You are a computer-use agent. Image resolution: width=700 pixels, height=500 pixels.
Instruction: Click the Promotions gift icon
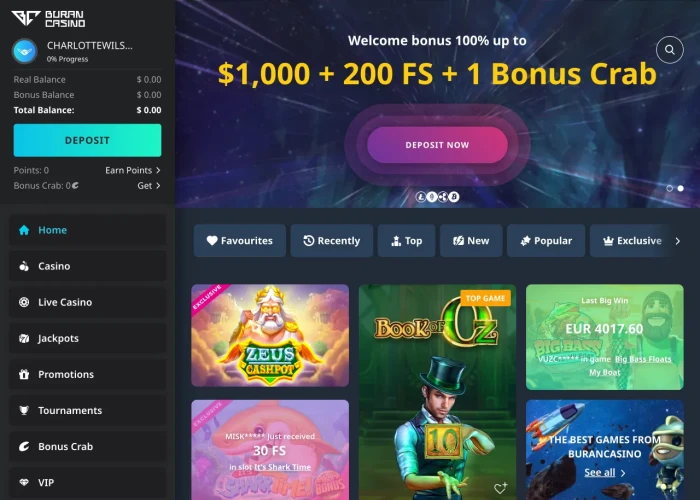coord(24,374)
